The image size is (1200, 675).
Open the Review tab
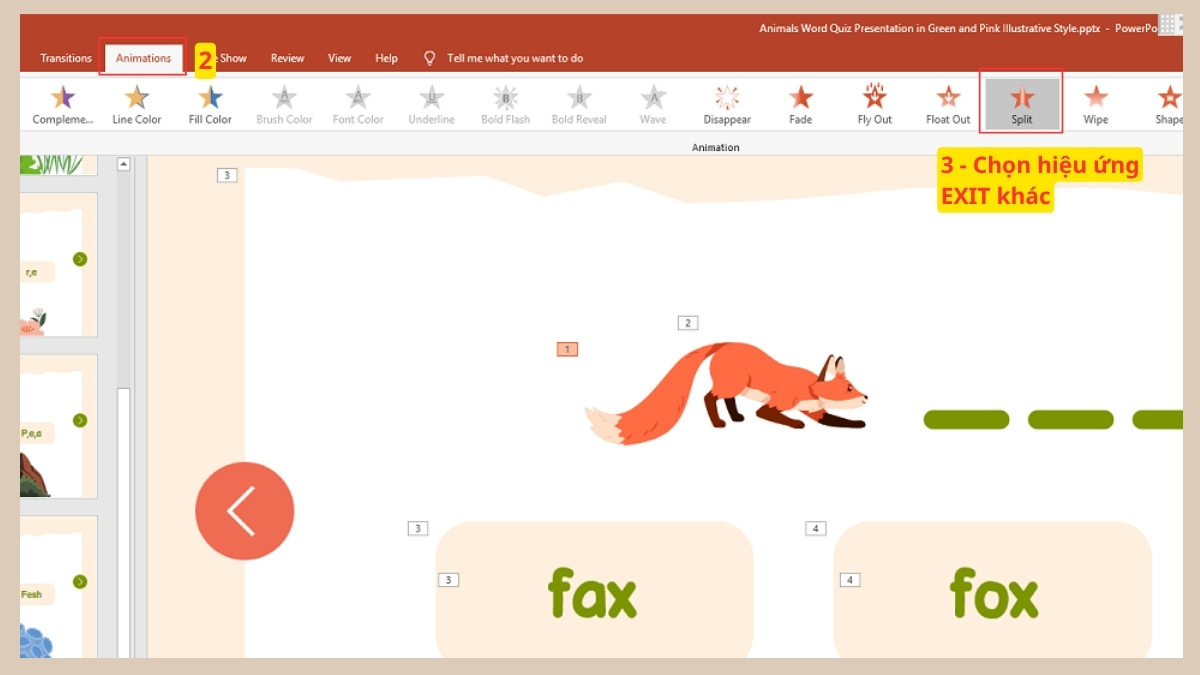[x=287, y=58]
